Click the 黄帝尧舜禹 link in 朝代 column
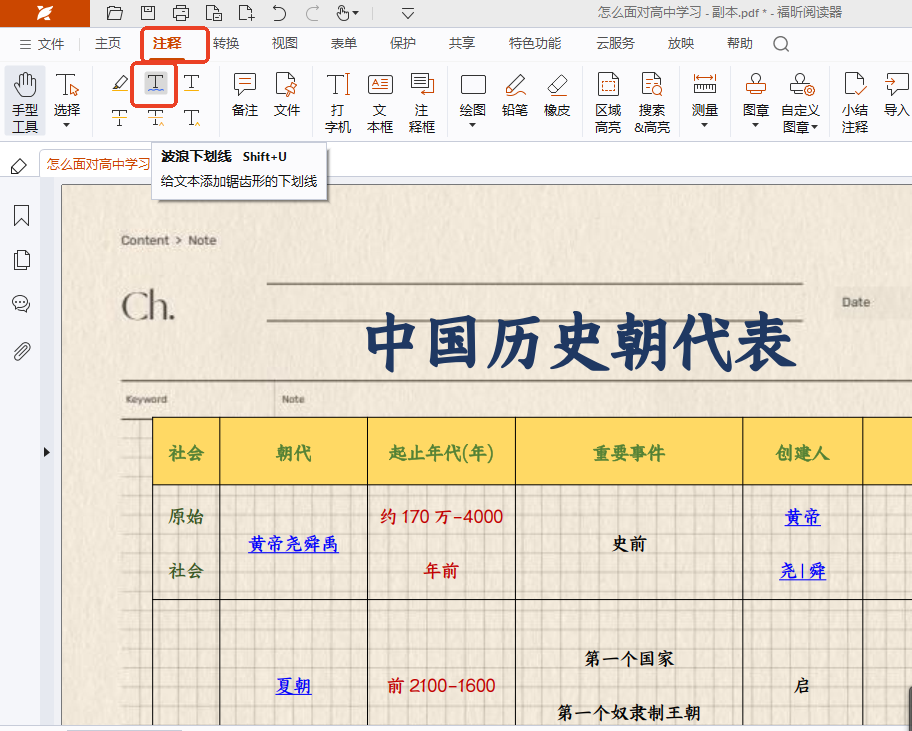The image size is (912, 731). [x=293, y=544]
